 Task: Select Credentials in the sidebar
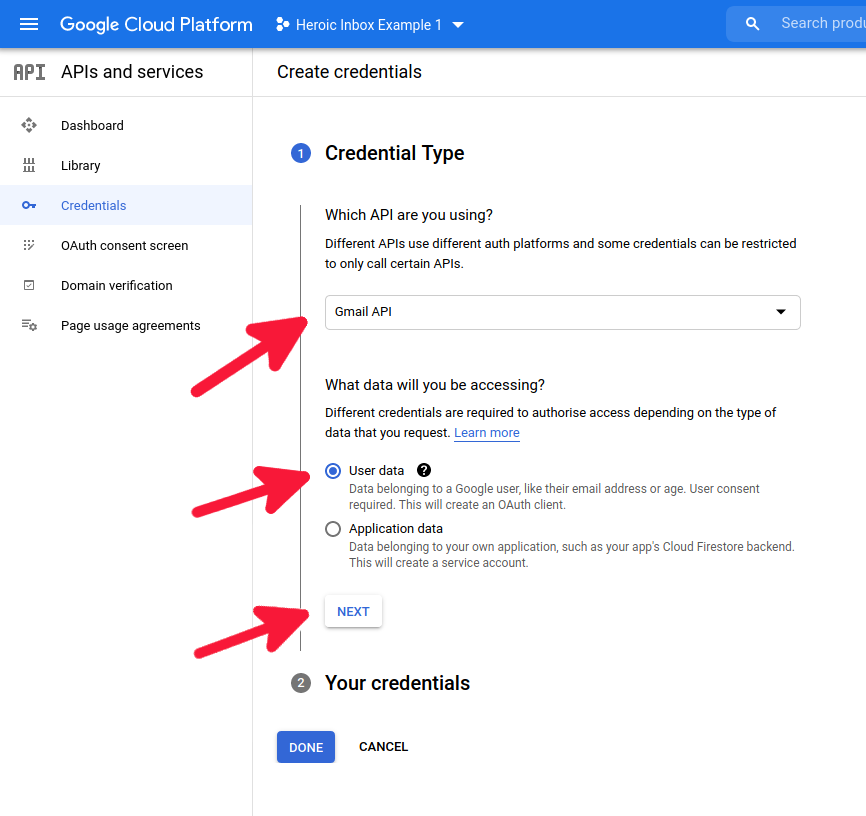(126, 205)
